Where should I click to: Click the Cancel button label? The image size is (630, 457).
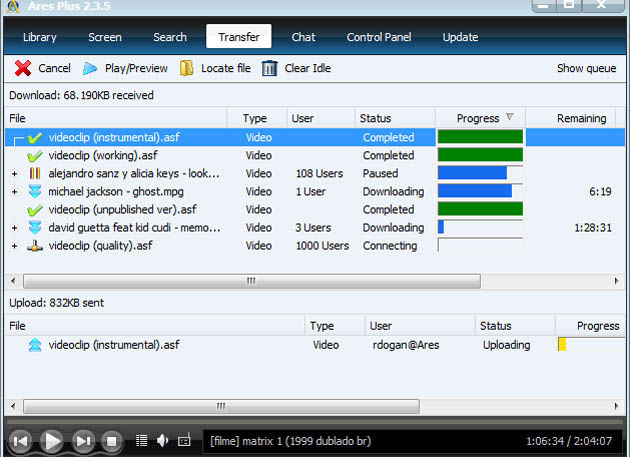pyautogui.click(x=54, y=68)
